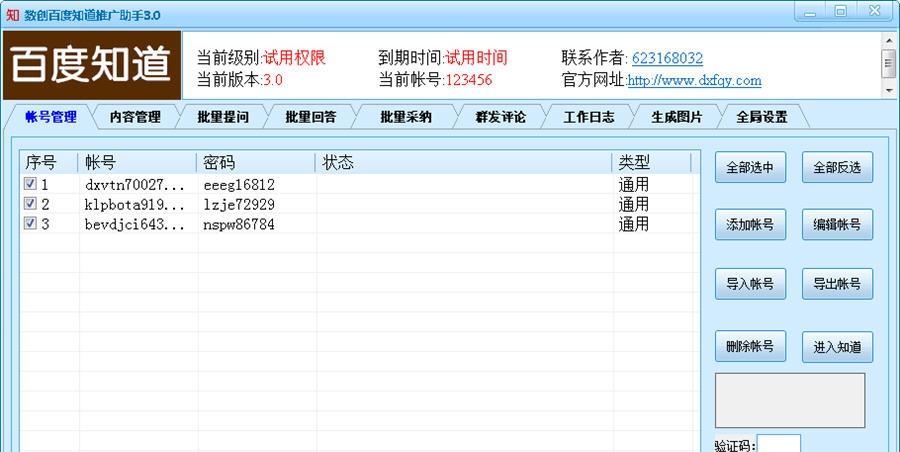This screenshot has height=452, width=900.
Task: Click the 类型 column header
Action: pyautogui.click(x=652, y=163)
